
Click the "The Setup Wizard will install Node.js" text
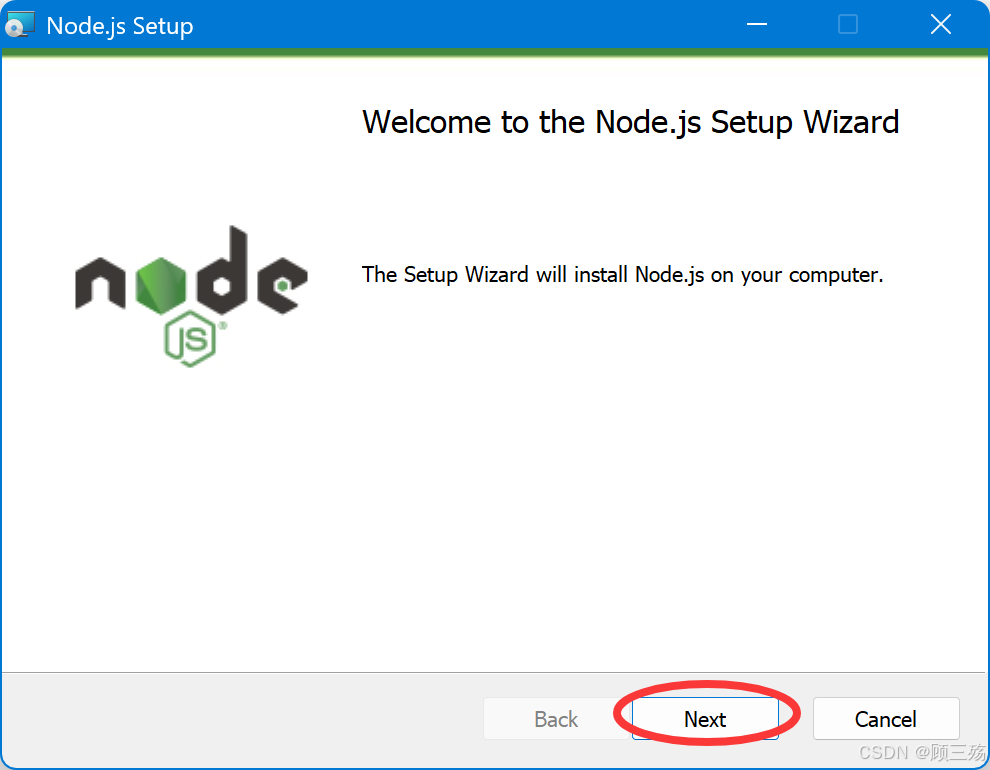pos(622,275)
